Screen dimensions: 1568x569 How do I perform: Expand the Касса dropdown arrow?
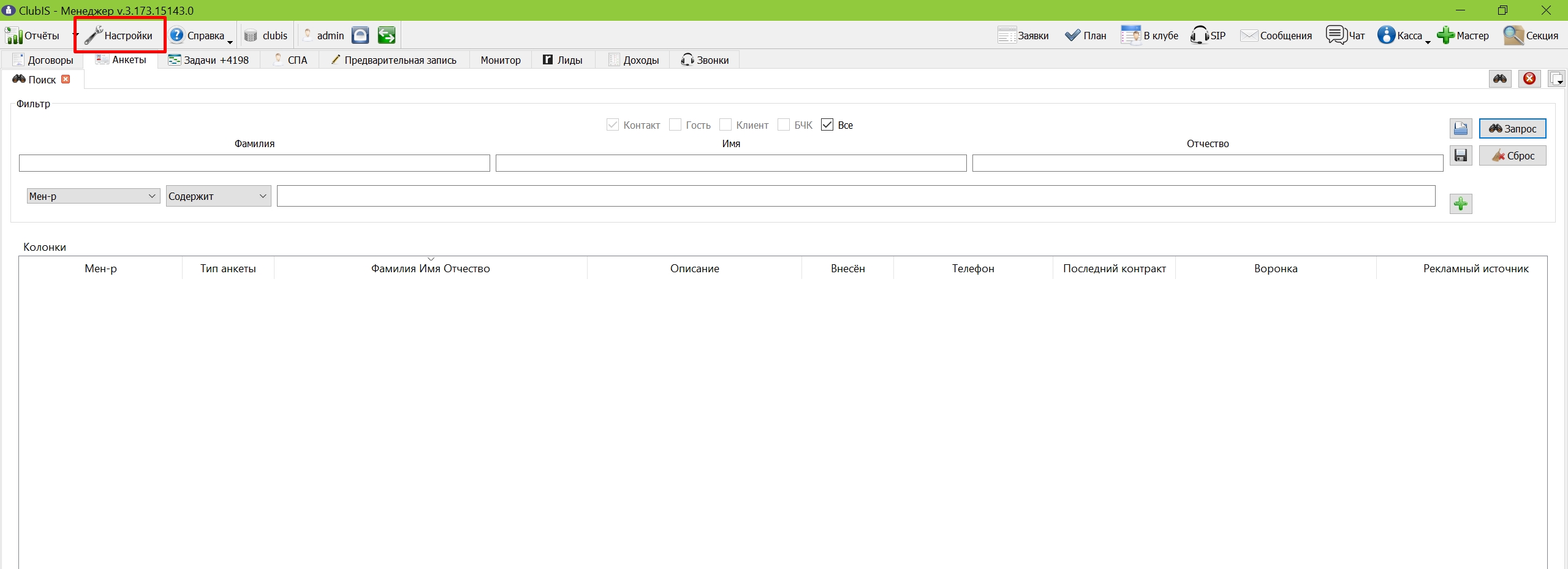click(x=1428, y=42)
